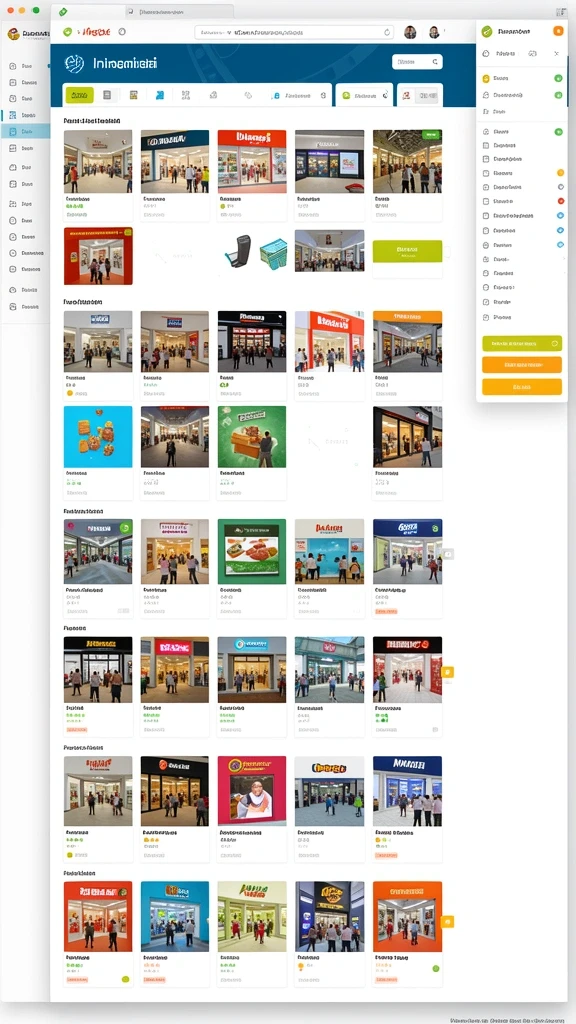The height and width of the screenshot is (1024, 576).
Task: Open the green-framed food tray thumbnail
Action: 252,551
